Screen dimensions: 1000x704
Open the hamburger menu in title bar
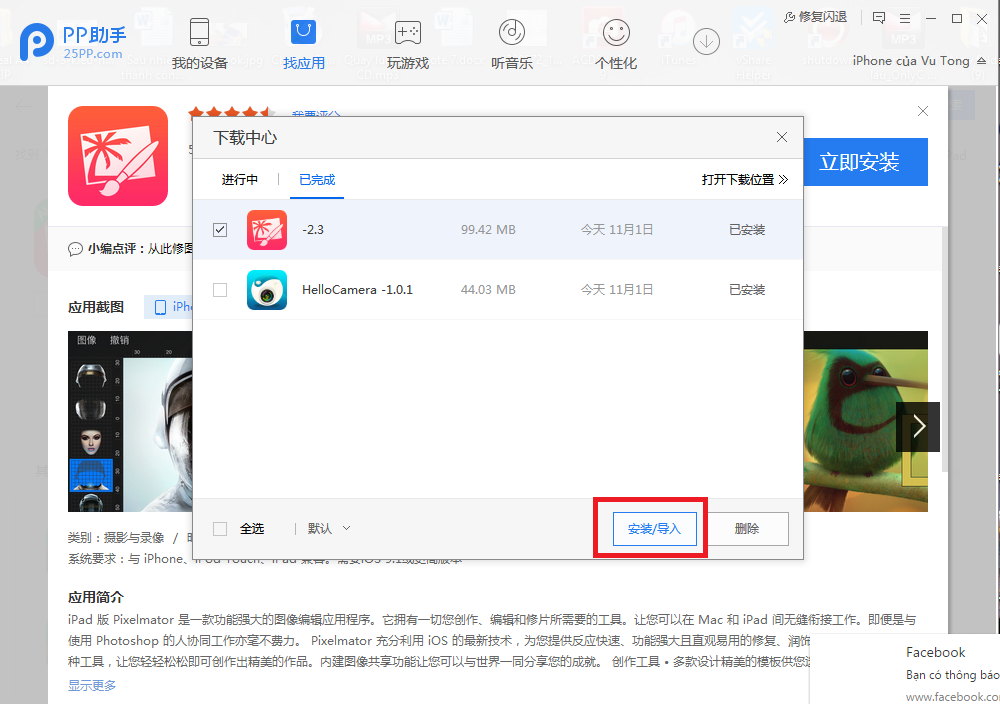coord(904,18)
